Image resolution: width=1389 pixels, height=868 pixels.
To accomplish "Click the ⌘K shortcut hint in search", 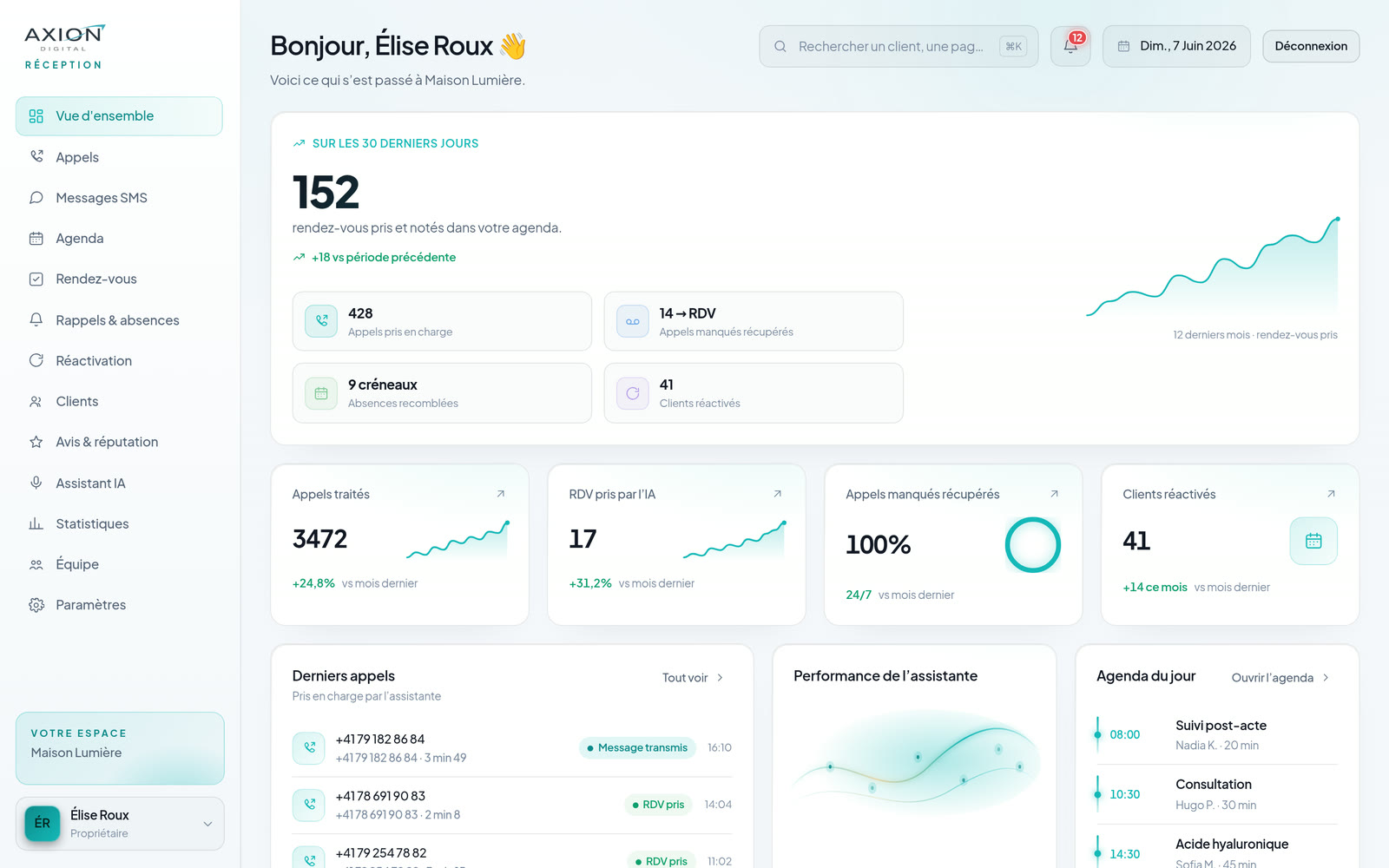I will point(1013,47).
